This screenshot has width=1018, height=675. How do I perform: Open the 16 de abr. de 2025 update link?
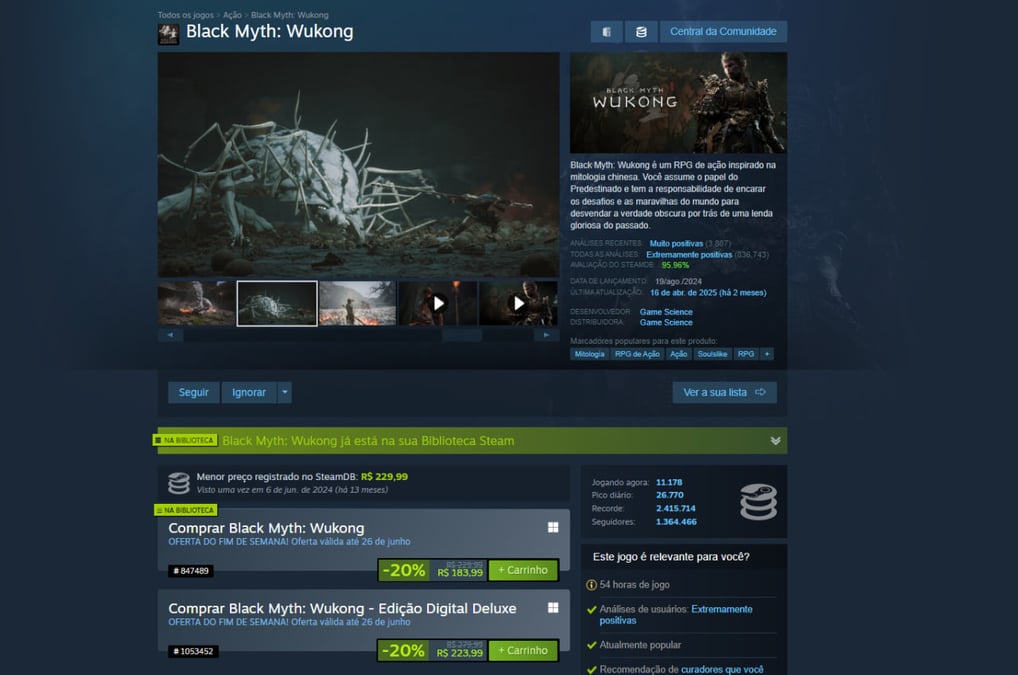[x=708, y=293]
